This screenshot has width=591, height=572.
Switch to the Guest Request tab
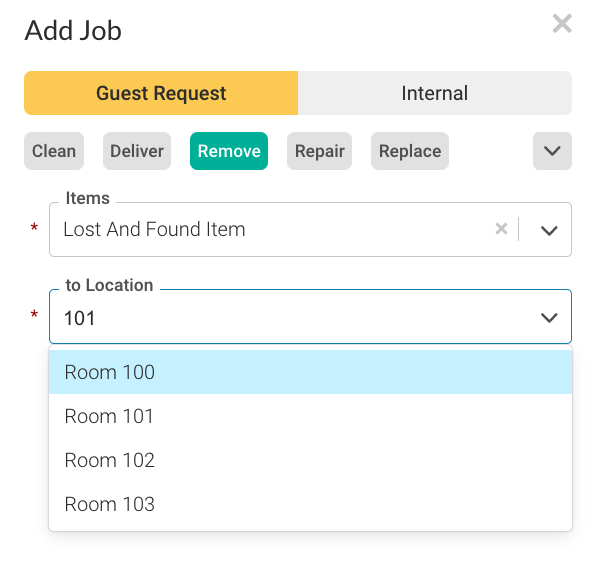click(161, 93)
